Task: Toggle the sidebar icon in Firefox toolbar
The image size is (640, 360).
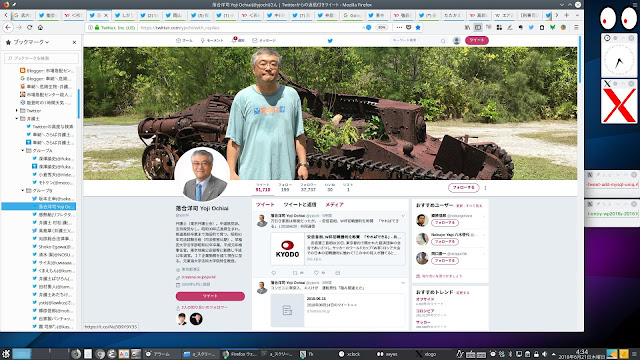Action: pos(478,27)
